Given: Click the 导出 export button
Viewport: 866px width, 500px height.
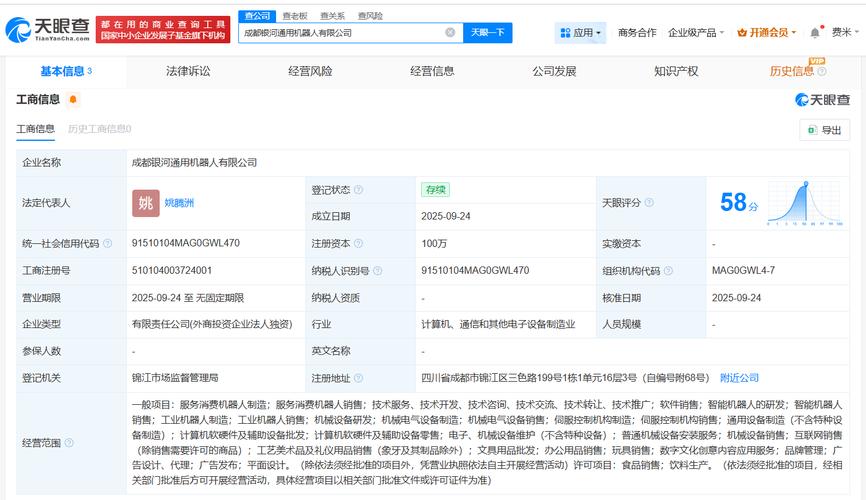Looking at the screenshot, I should pos(825,130).
